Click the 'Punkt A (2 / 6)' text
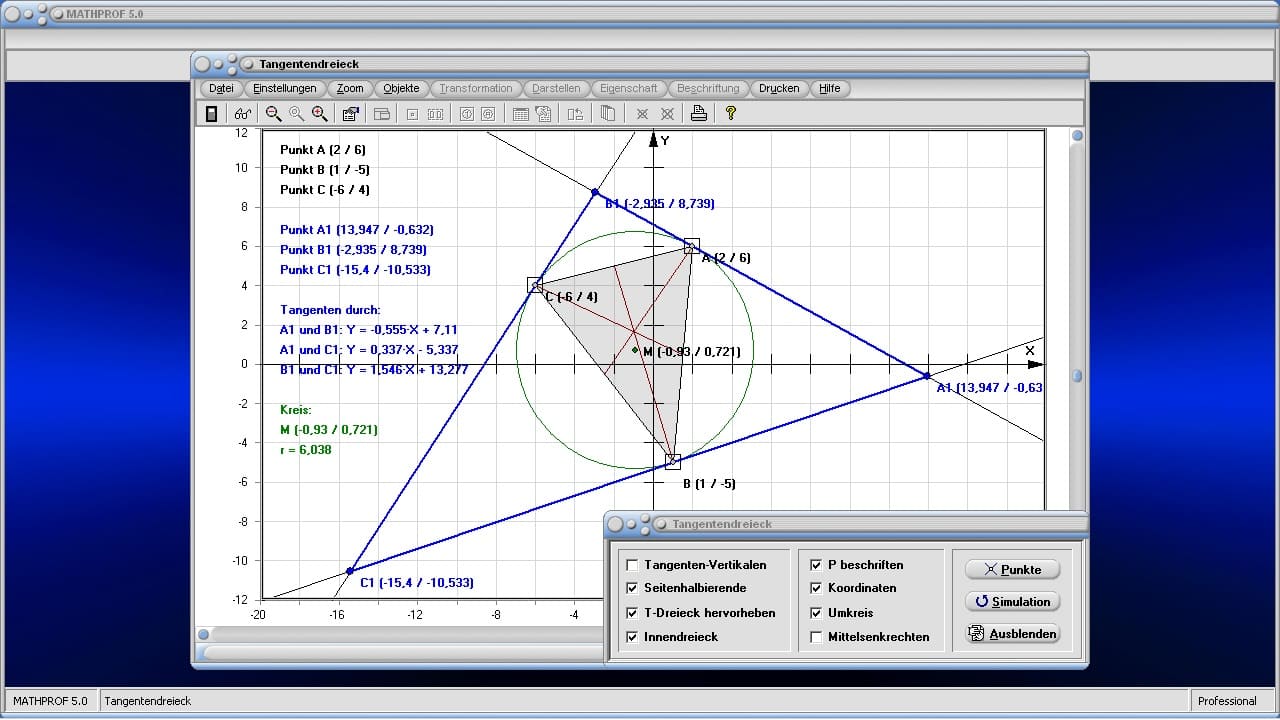This screenshot has width=1280, height=720. pyautogui.click(x=323, y=150)
